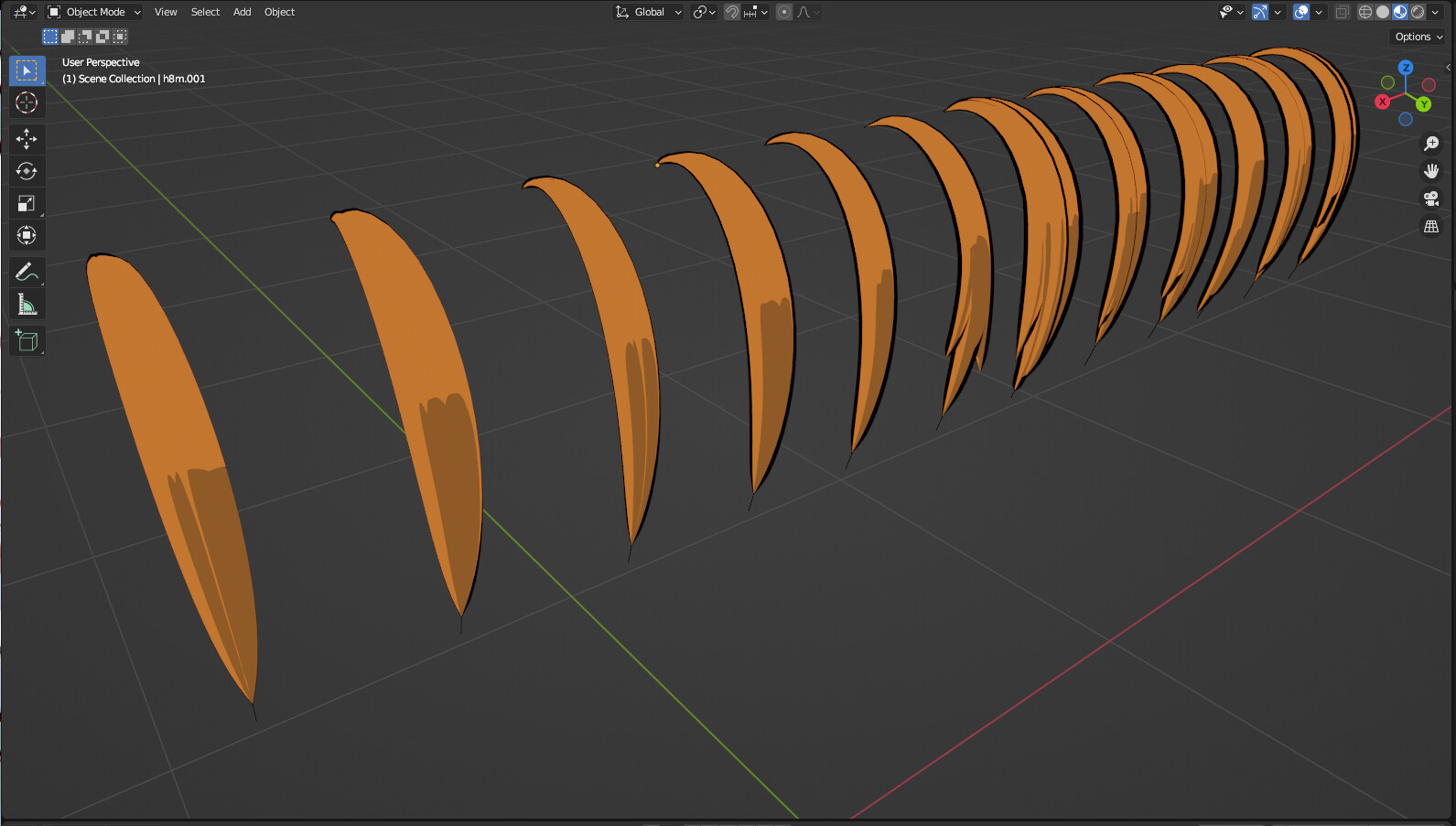Open the Add menu
The width and height of the screenshot is (1456, 826).
(x=242, y=12)
